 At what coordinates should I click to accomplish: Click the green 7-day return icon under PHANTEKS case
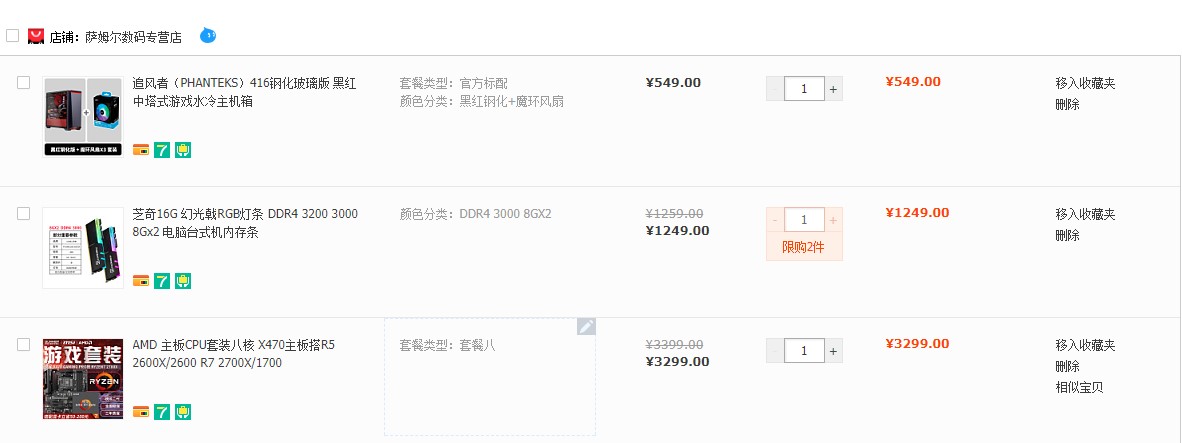(162, 150)
